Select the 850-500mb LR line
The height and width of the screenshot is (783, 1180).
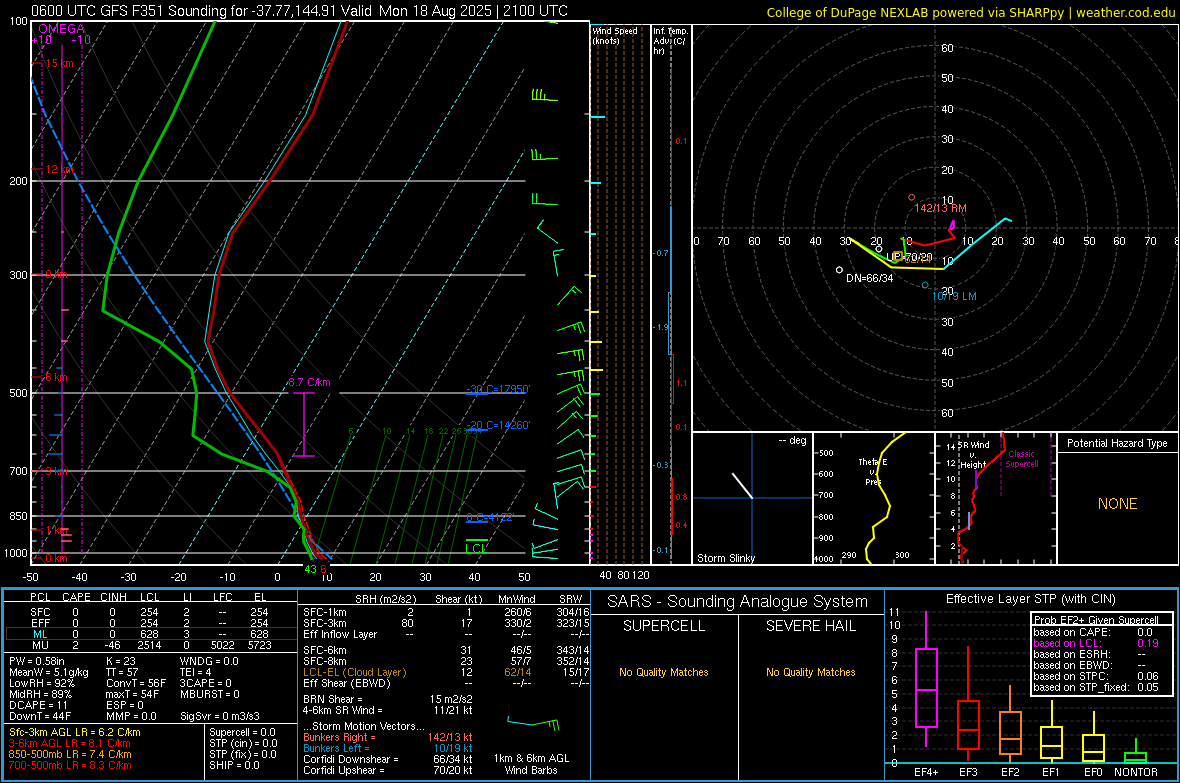69,754
